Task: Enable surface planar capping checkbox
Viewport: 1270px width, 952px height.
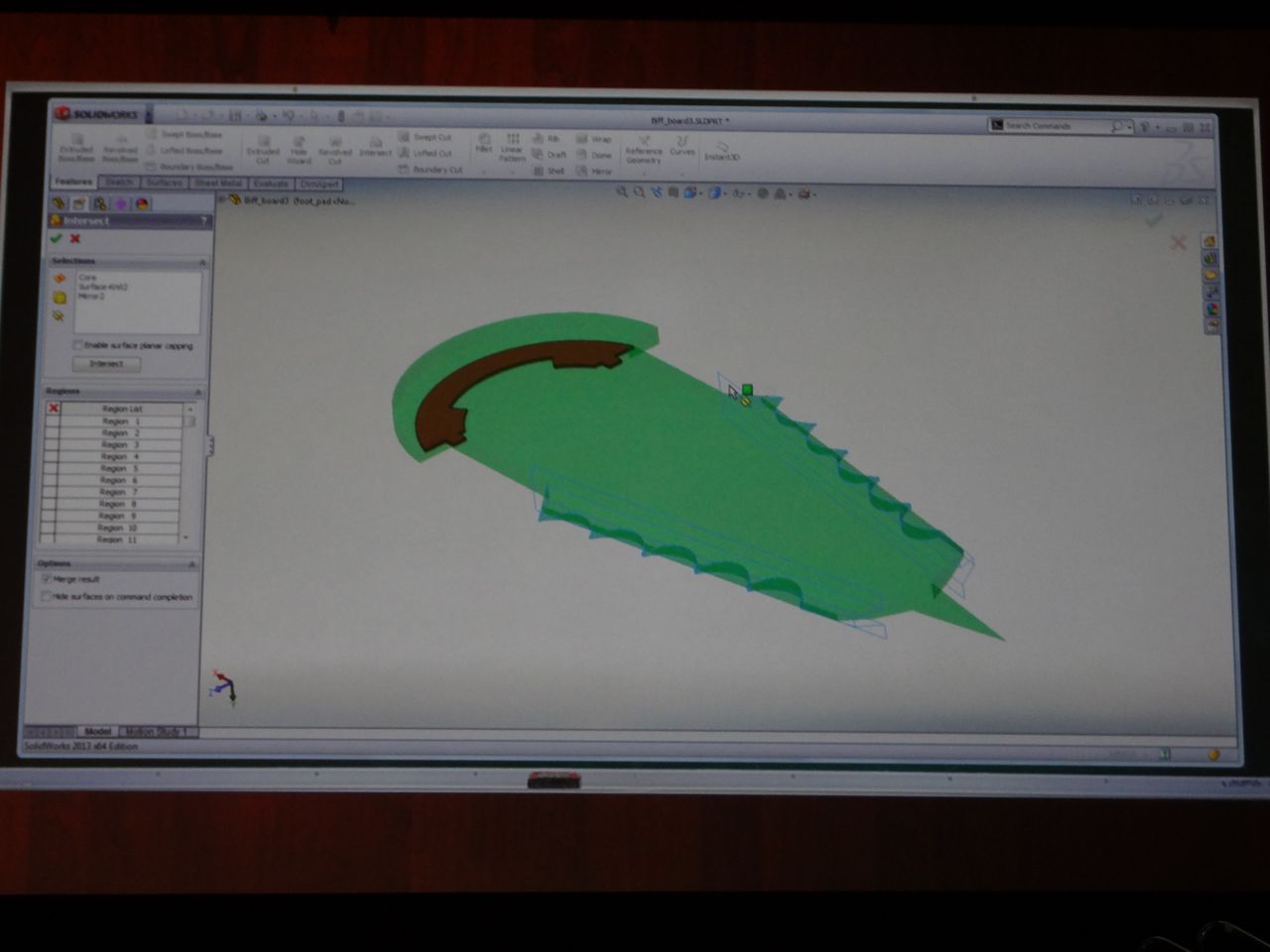Action: pos(78,345)
